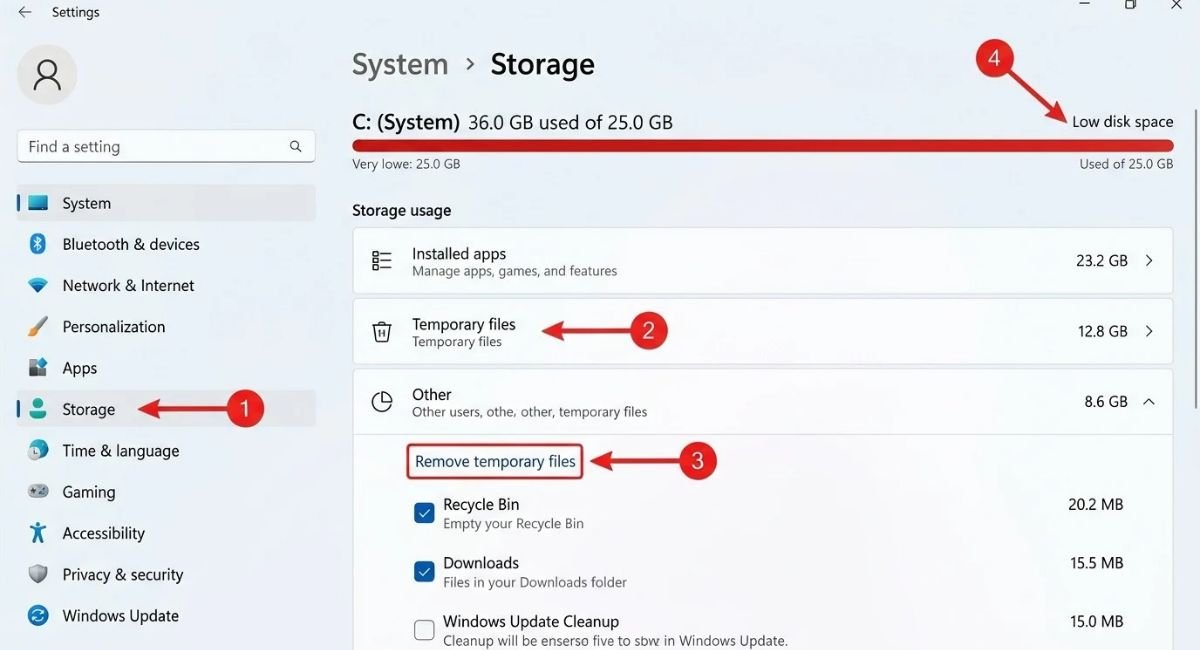Collapse the Other section chevron

click(x=1149, y=401)
